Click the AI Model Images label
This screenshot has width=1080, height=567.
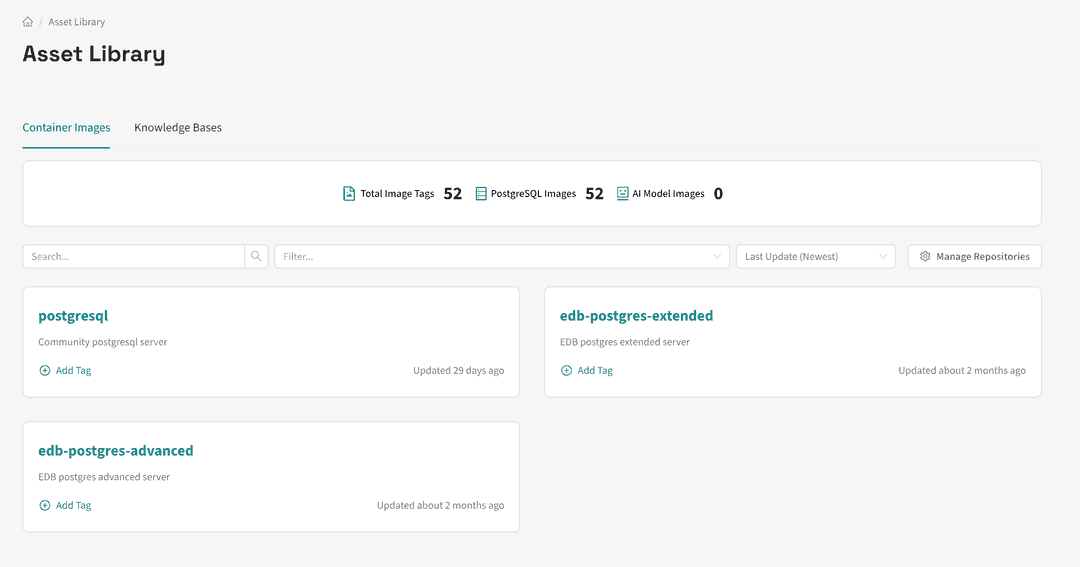click(668, 194)
